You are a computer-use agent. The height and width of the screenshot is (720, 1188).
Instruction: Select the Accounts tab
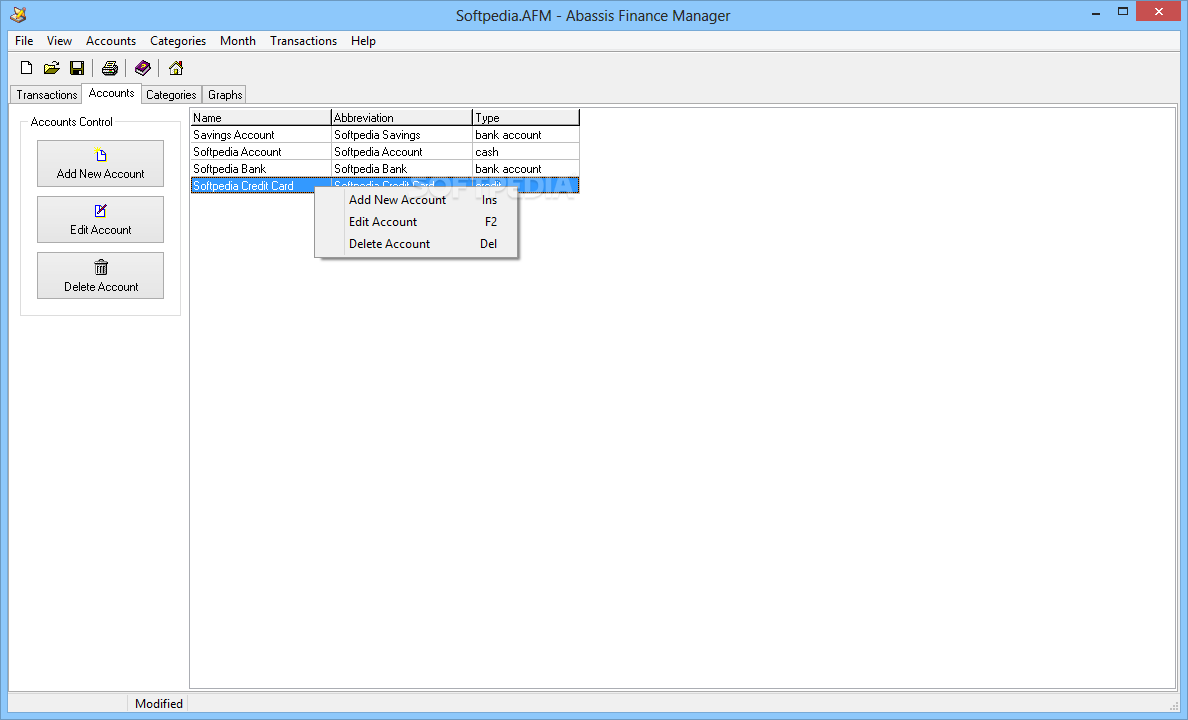111,93
